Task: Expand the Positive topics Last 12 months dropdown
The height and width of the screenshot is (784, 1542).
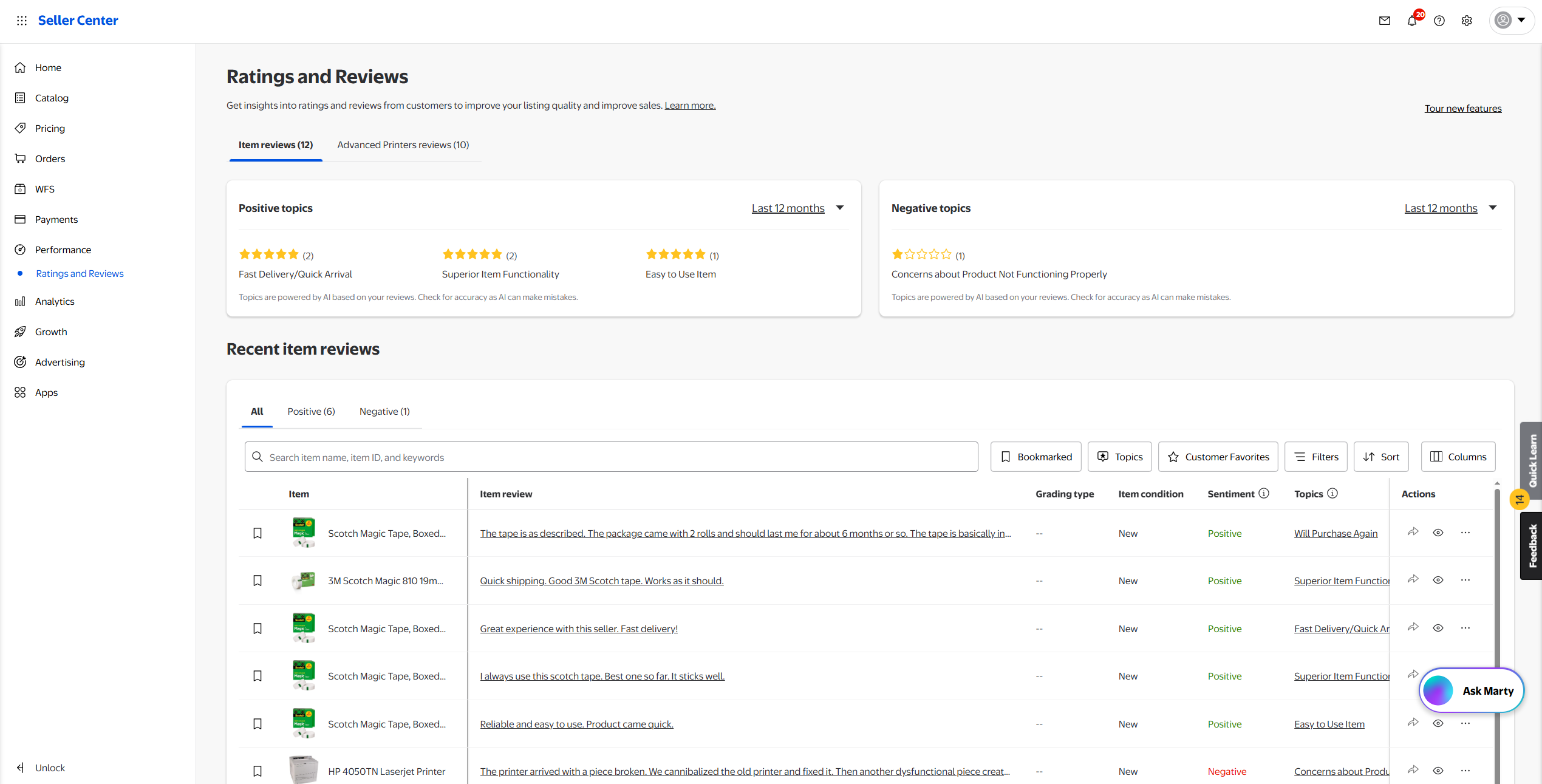Action: click(797, 208)
